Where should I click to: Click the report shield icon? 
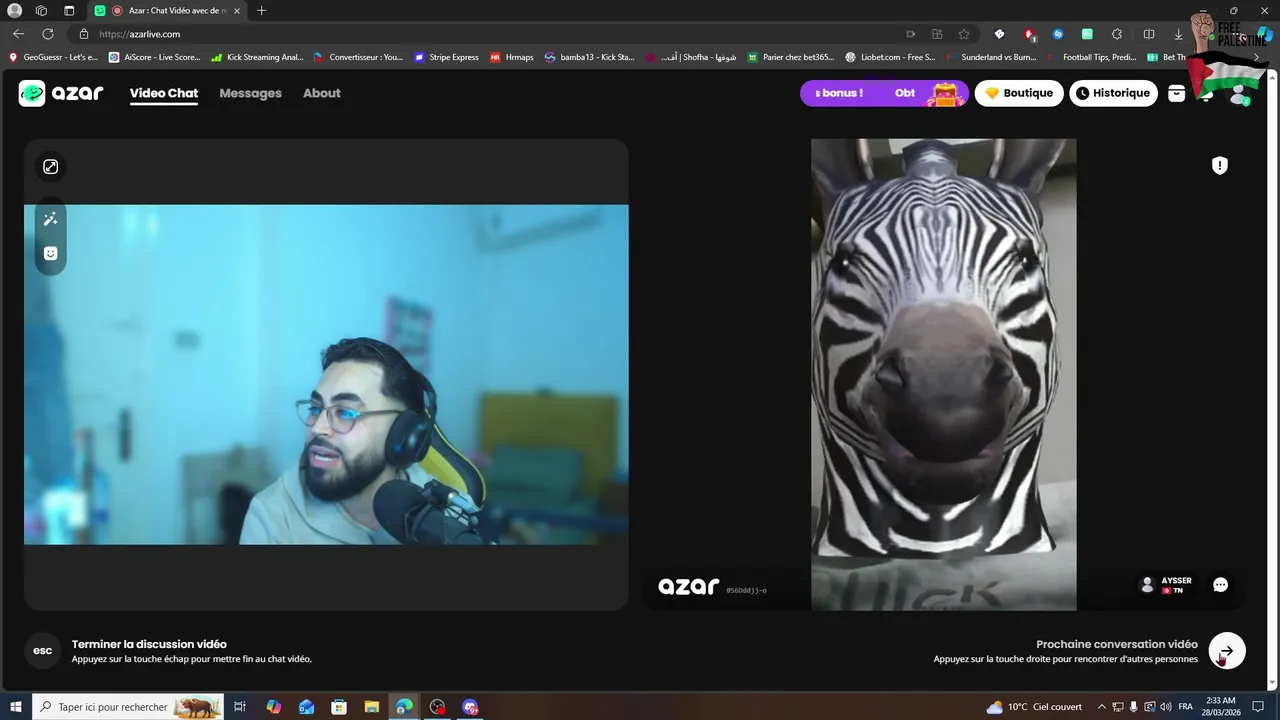[1219, 166]
